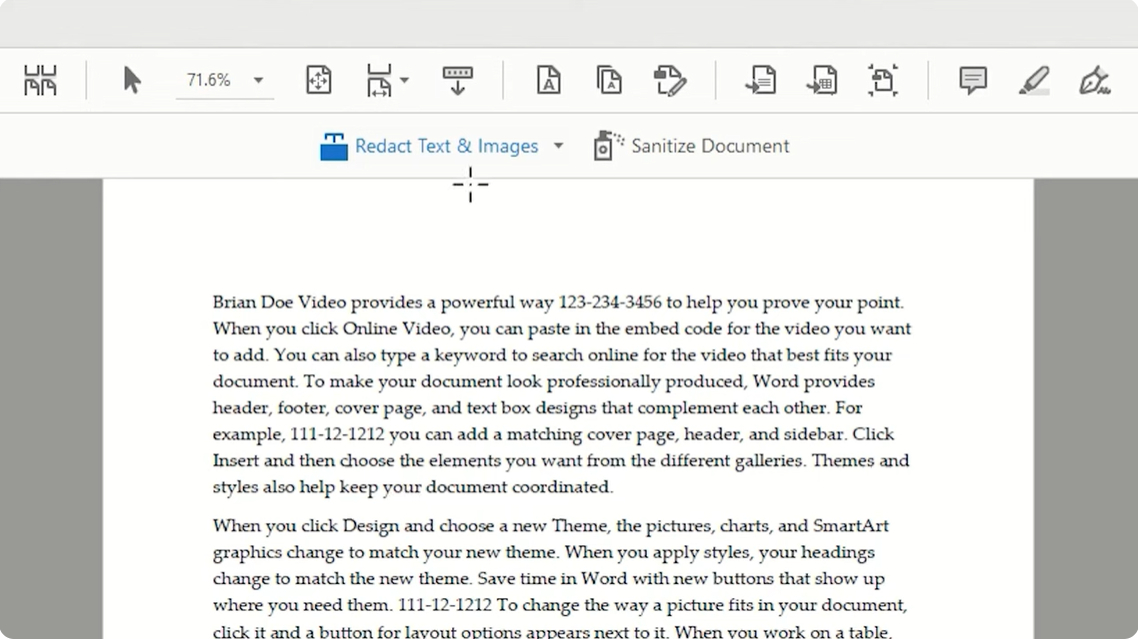Click the crop pages icon

(881, 80)
